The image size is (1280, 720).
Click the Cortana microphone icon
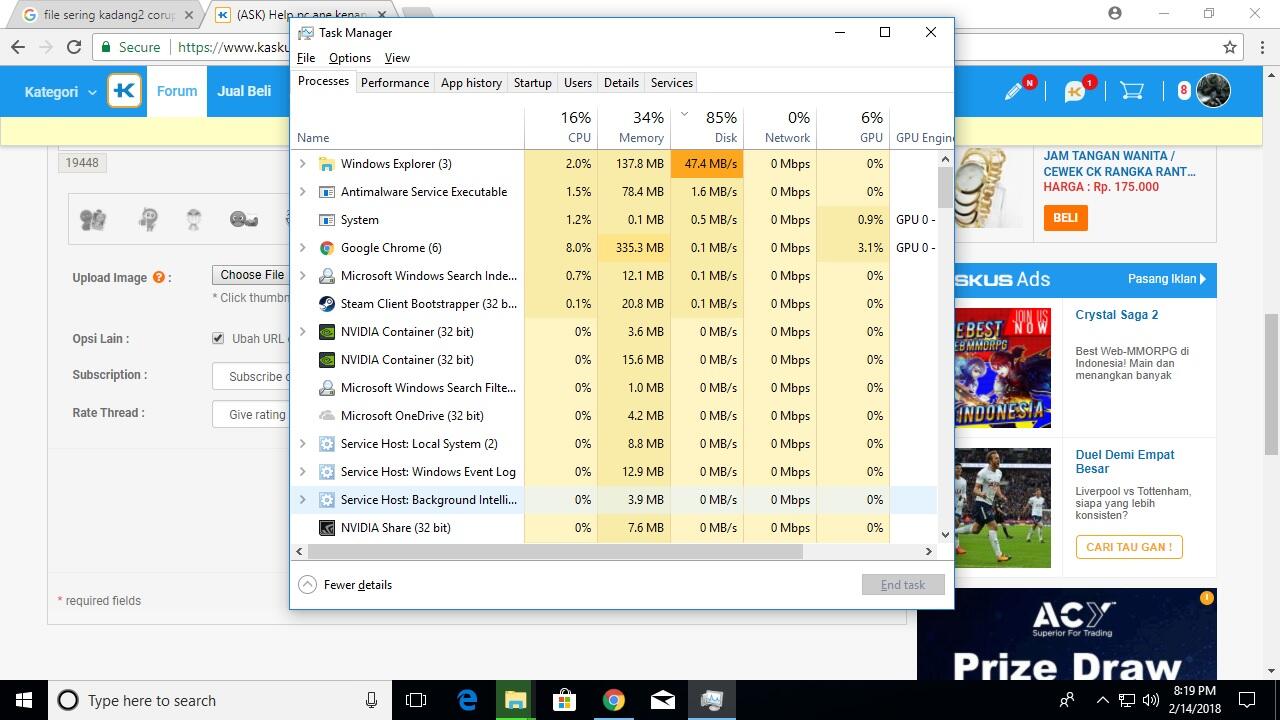[372, 700]
